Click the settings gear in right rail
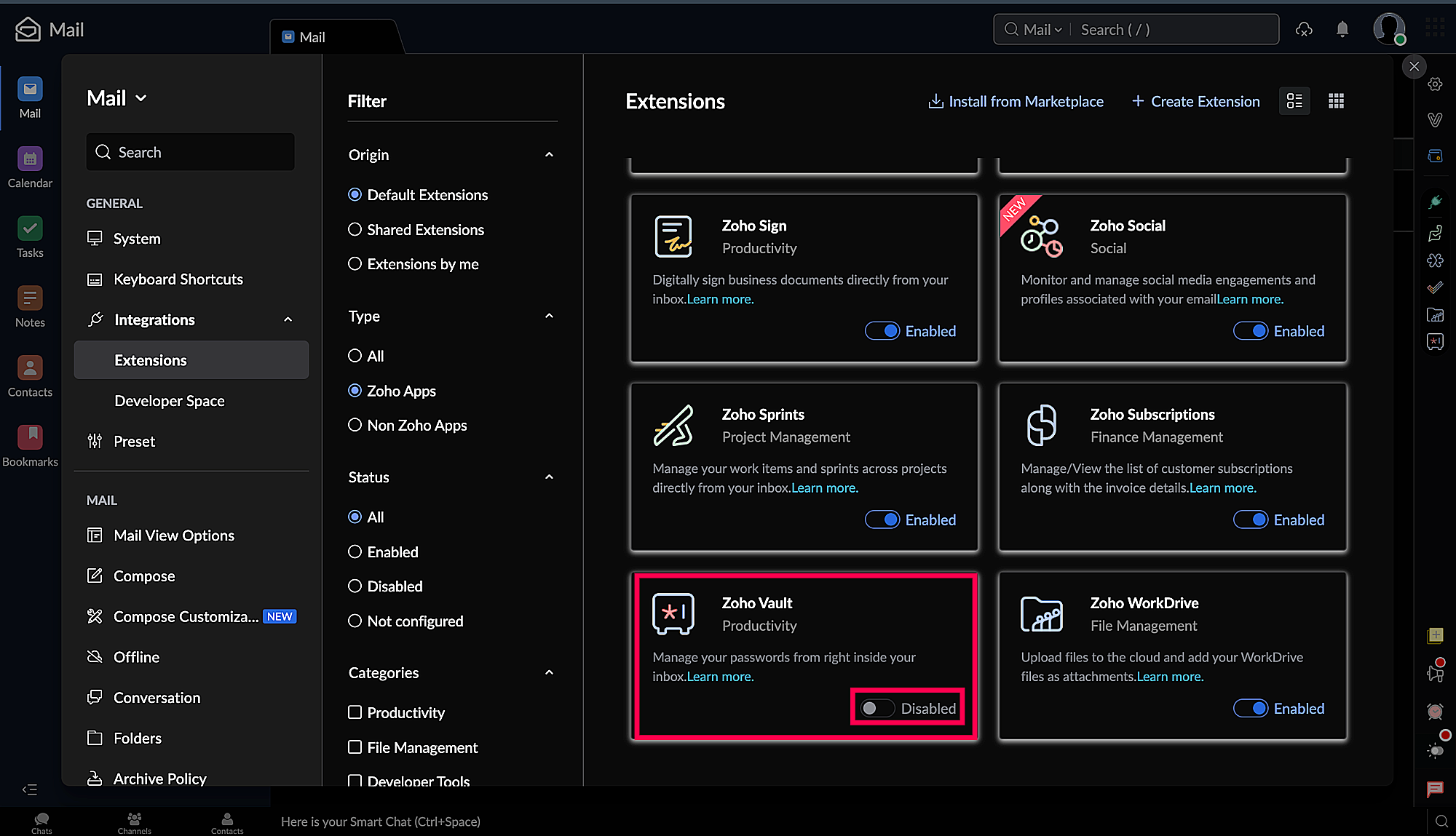The height and width of the screenshot is (836, 1456). point(1435,84)
